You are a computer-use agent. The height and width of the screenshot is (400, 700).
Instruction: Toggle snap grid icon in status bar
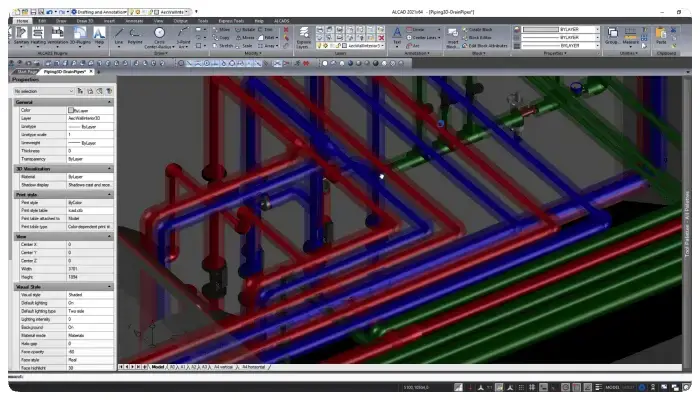[x=532, y=387]
